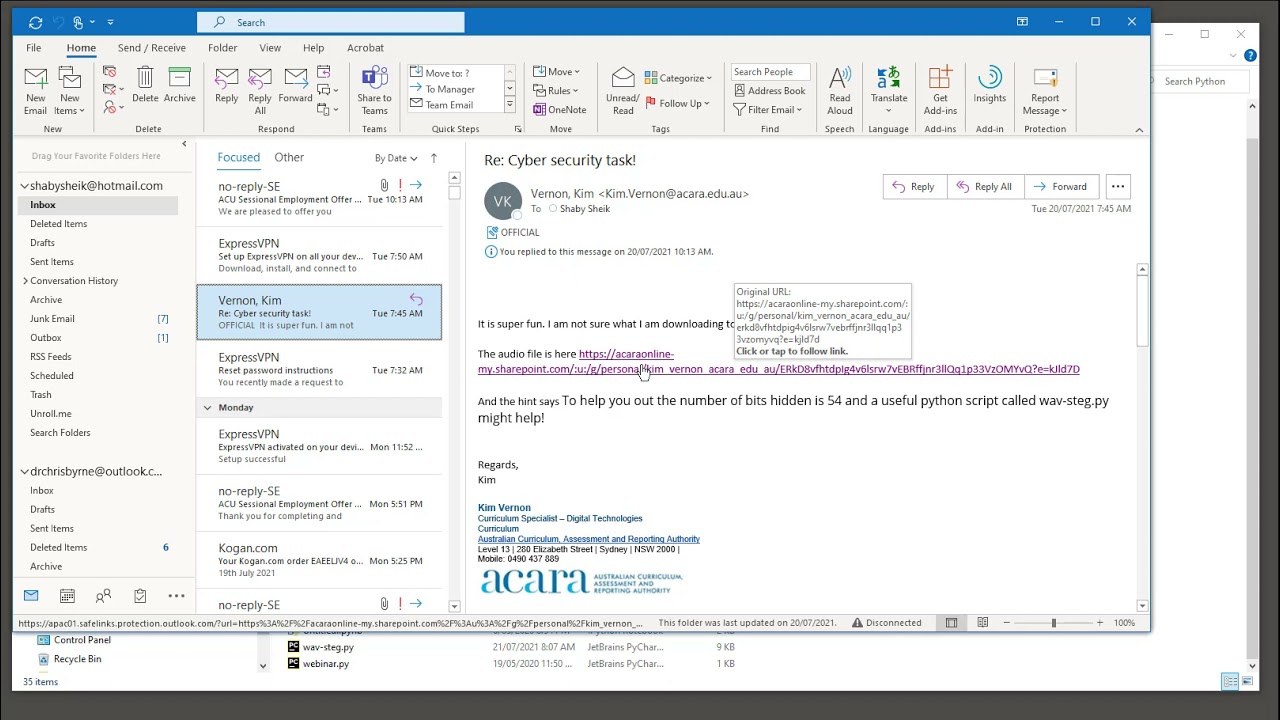This screenshot has height=720, width=1280.
Task: Open Tasks from the navigation bar
Action: coord(140,596)
